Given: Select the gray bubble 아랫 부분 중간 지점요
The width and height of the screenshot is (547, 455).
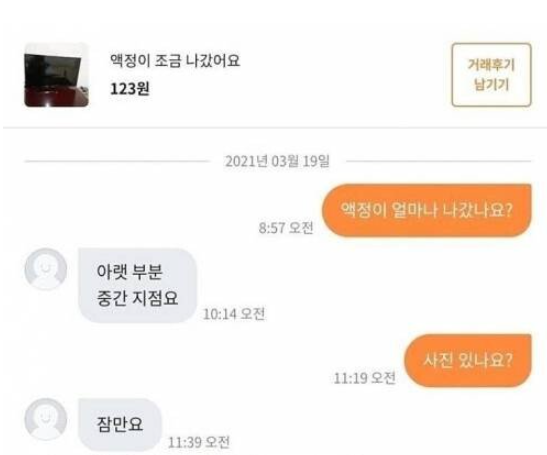Looking at the screenshot, I should pyautogui.click(x=137, y=285).
